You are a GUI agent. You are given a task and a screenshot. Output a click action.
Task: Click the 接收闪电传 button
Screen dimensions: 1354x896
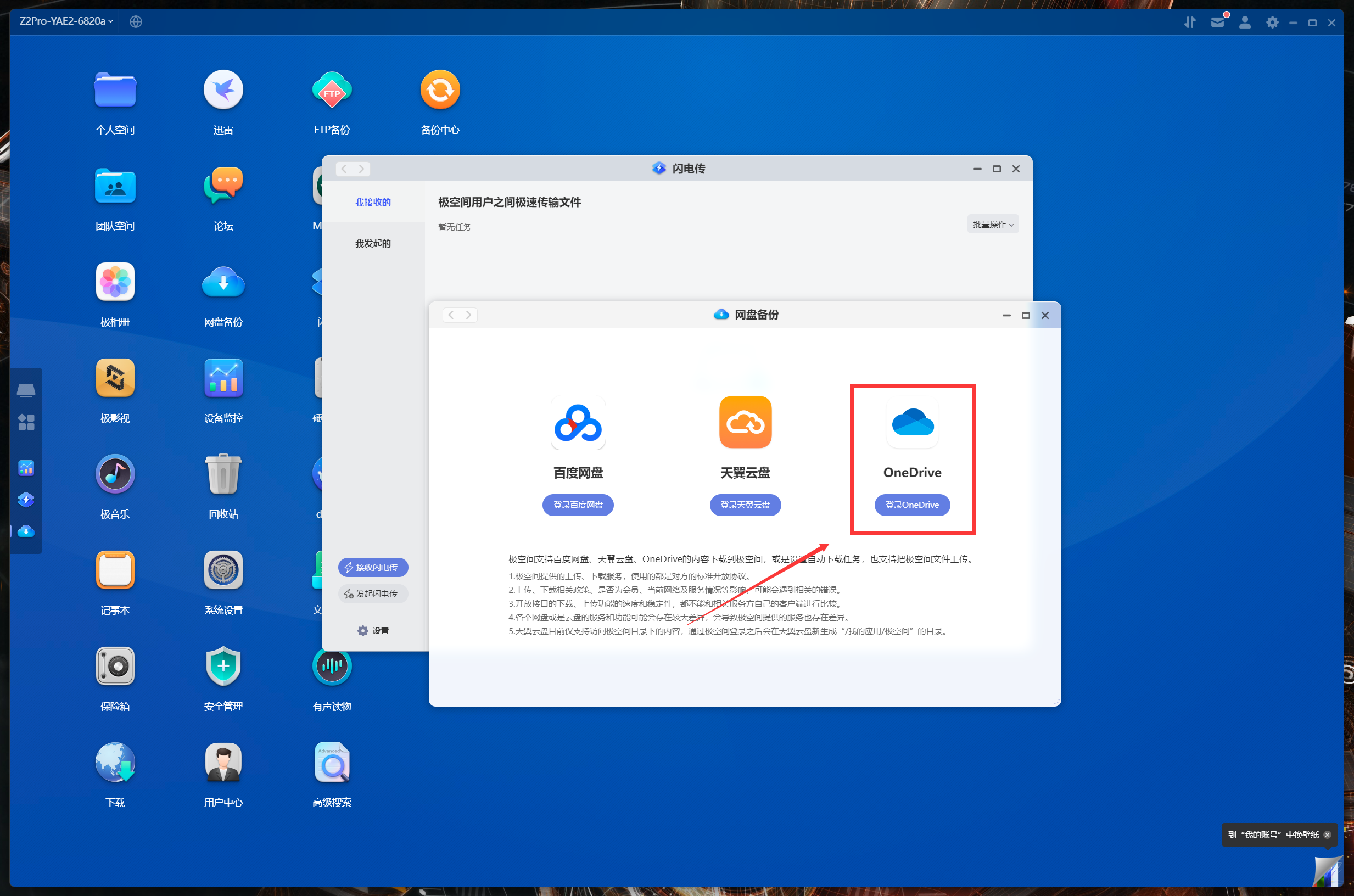(372, 568)
